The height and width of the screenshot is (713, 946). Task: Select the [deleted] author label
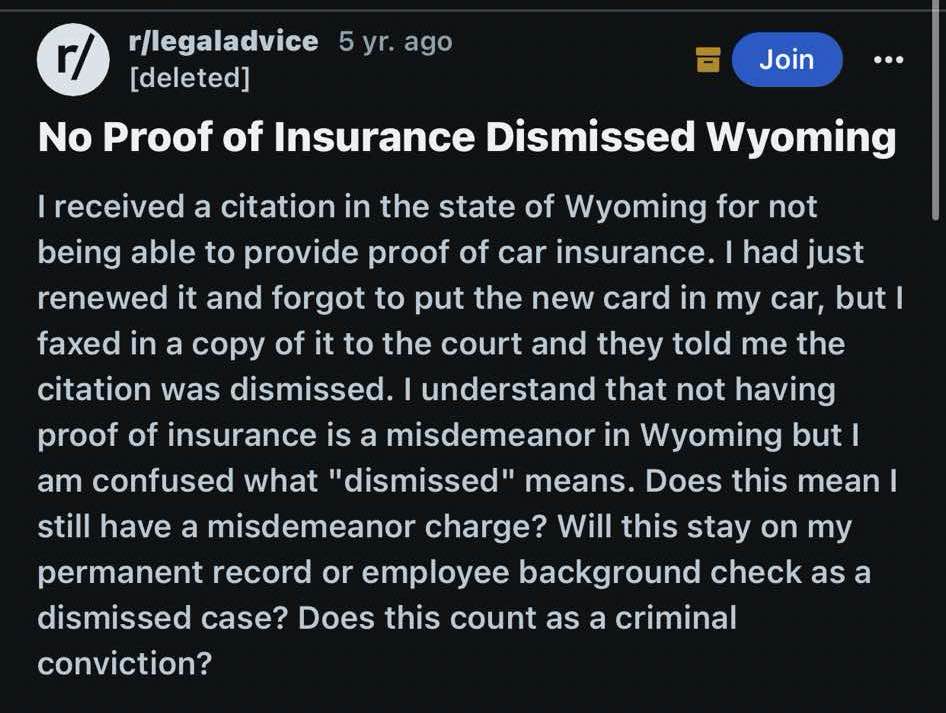(189, 78)
